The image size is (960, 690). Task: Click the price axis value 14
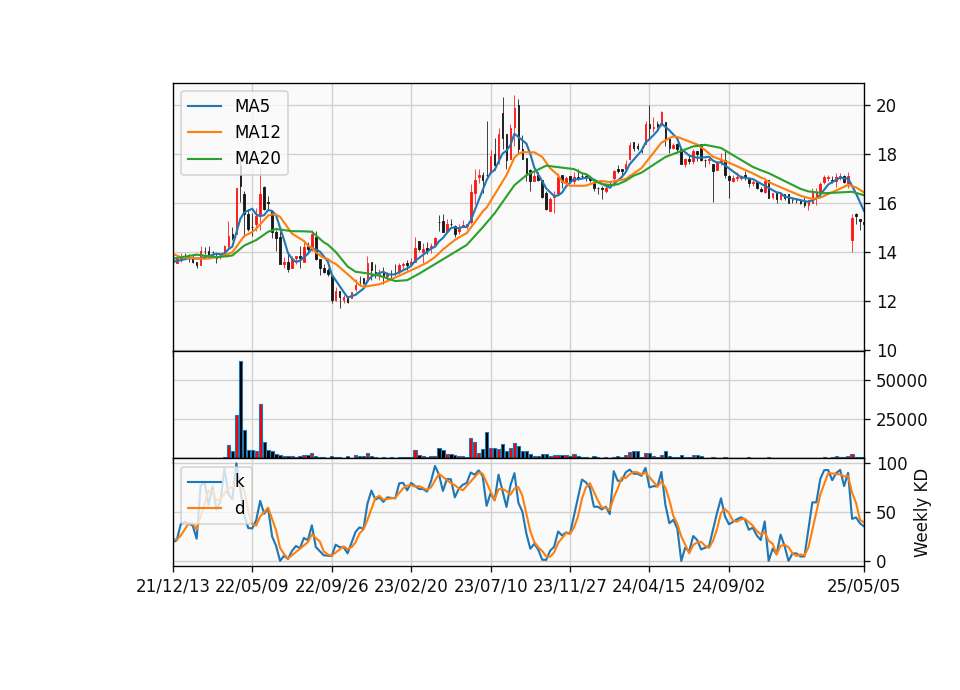(x=886, y=253)
